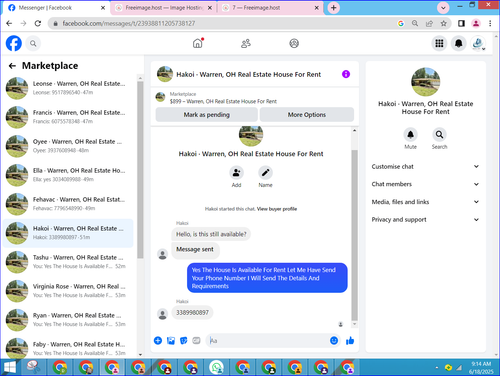Open the Oyee conversation

[x=68, y=146]
